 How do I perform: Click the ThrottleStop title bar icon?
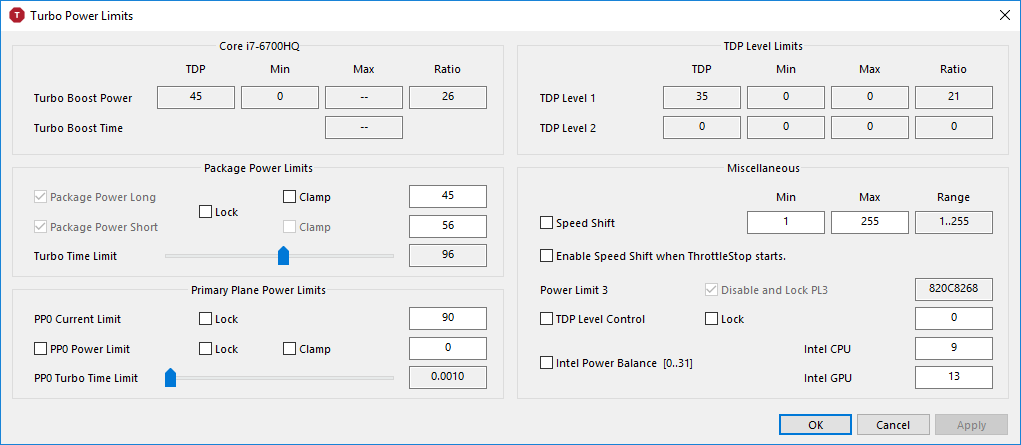(16, 16)
